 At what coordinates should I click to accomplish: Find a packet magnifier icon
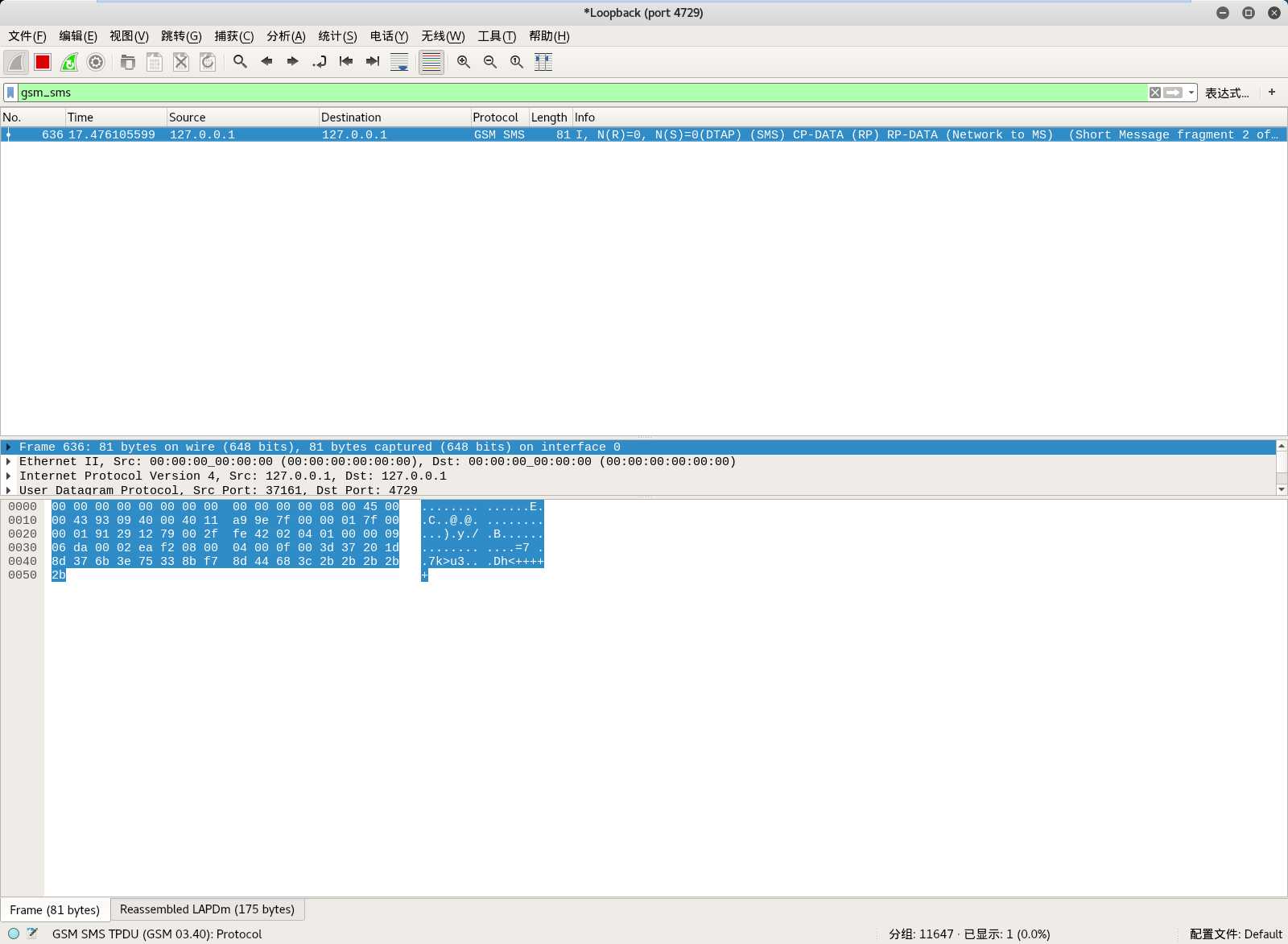click(240, 62)
